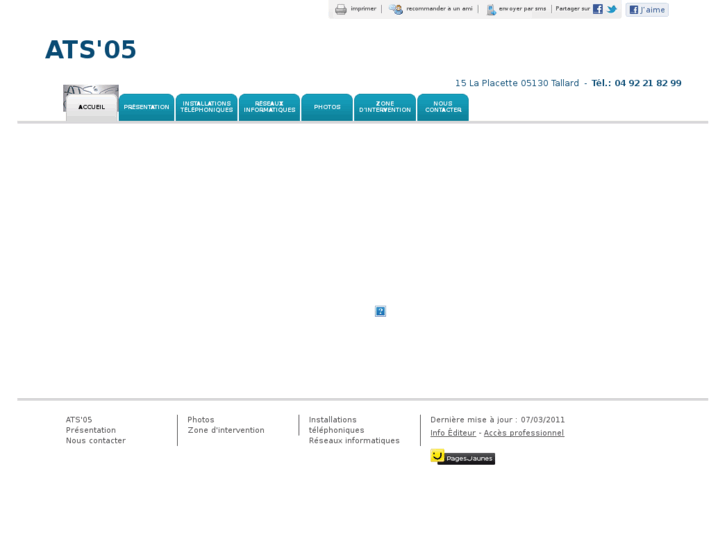The height and width of the screenshot is (545, 727).
Task: Share on Facebook icon
Action: pyautogui.click(x=598, y=9)
